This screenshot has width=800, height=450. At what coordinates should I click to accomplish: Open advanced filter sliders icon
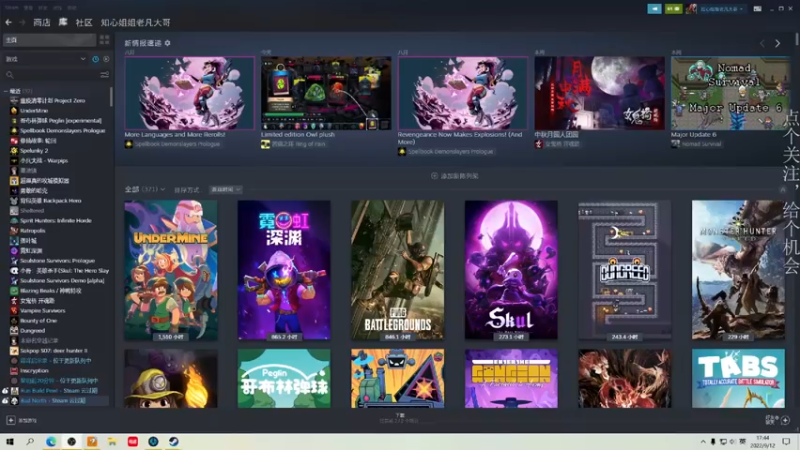105,75
